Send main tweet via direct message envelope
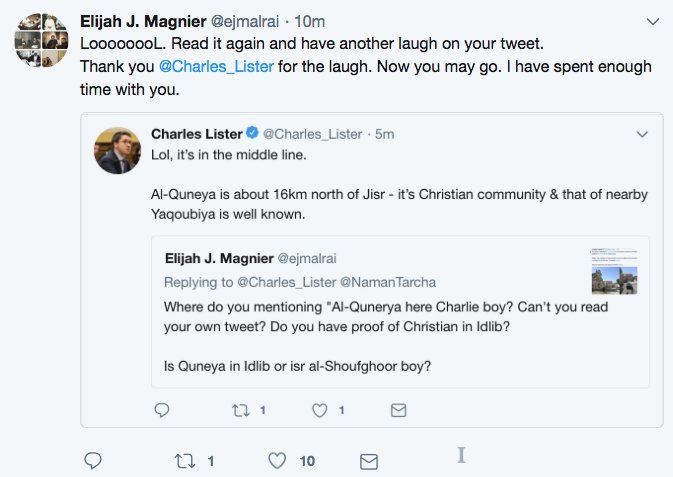The width and height of the screenshot is (673, 477). click(369, 462)
